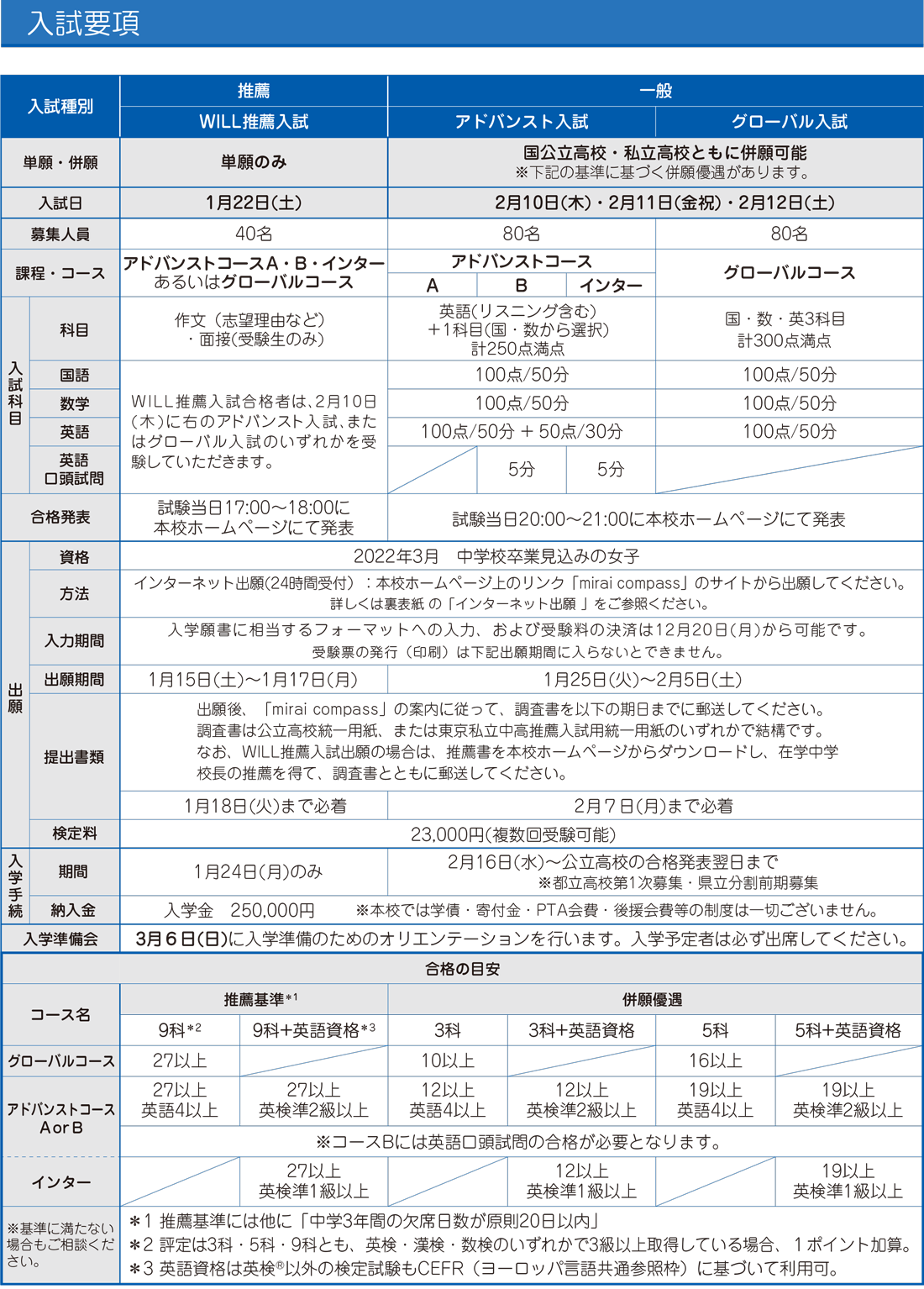924x1289 pixels.
Task: Click the 3科+英語資格 column header
Action: click(x=581, y=1030)
